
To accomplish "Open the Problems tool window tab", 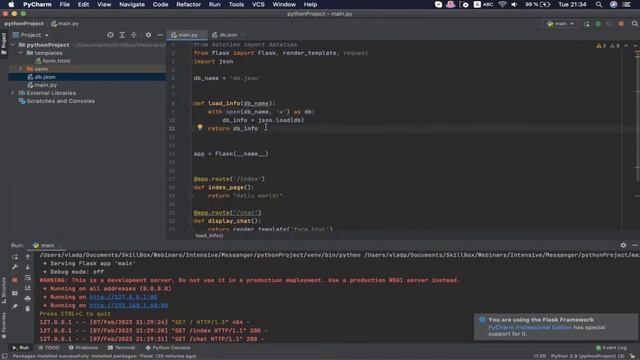I will tap(83, 348).
